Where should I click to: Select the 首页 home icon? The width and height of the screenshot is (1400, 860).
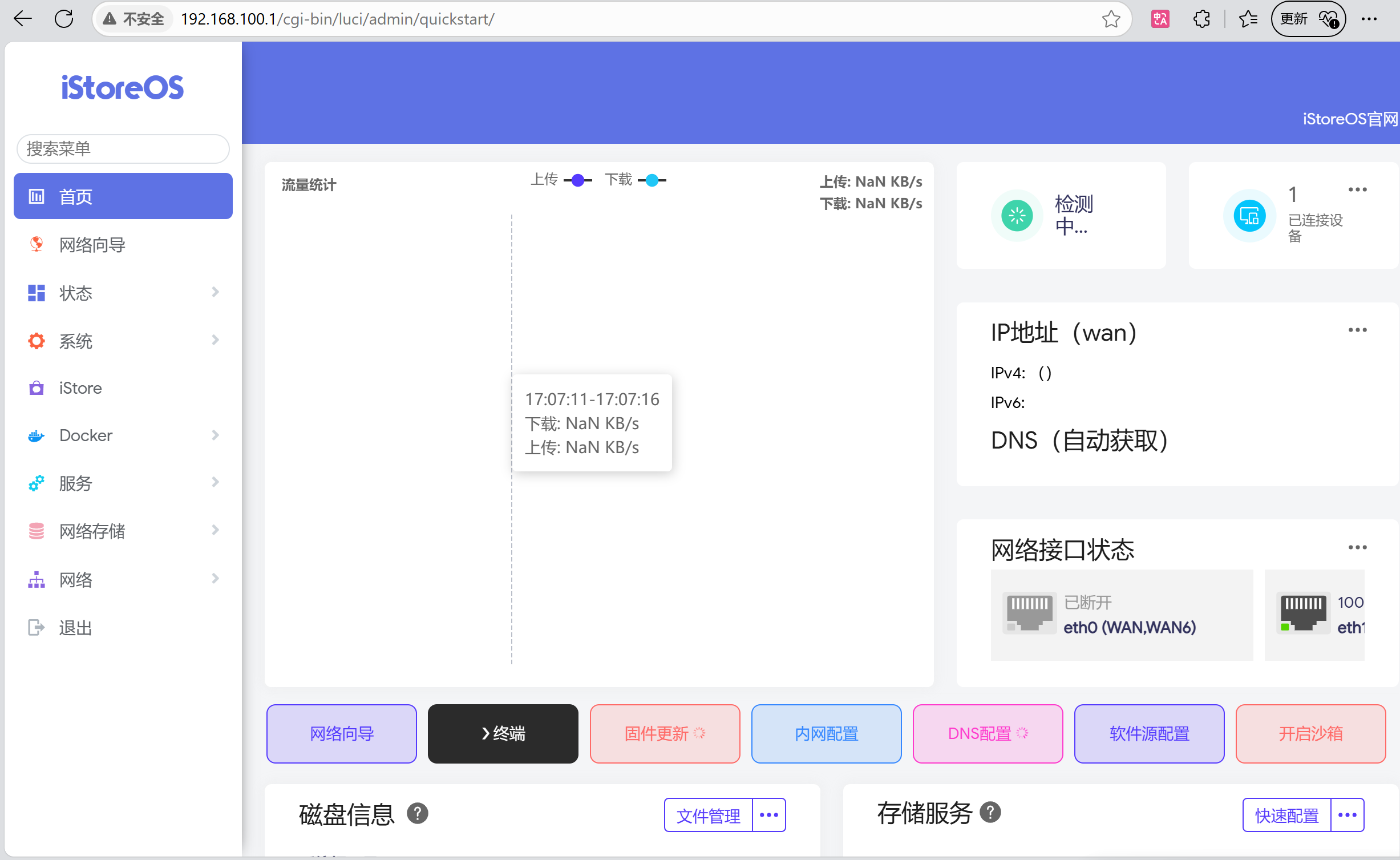click(36, 196)
